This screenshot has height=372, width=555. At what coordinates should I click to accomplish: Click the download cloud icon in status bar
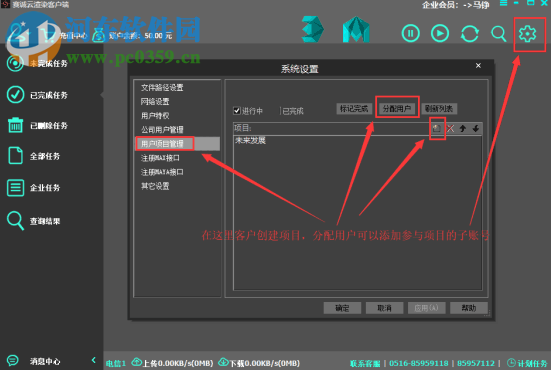(223, 362)
